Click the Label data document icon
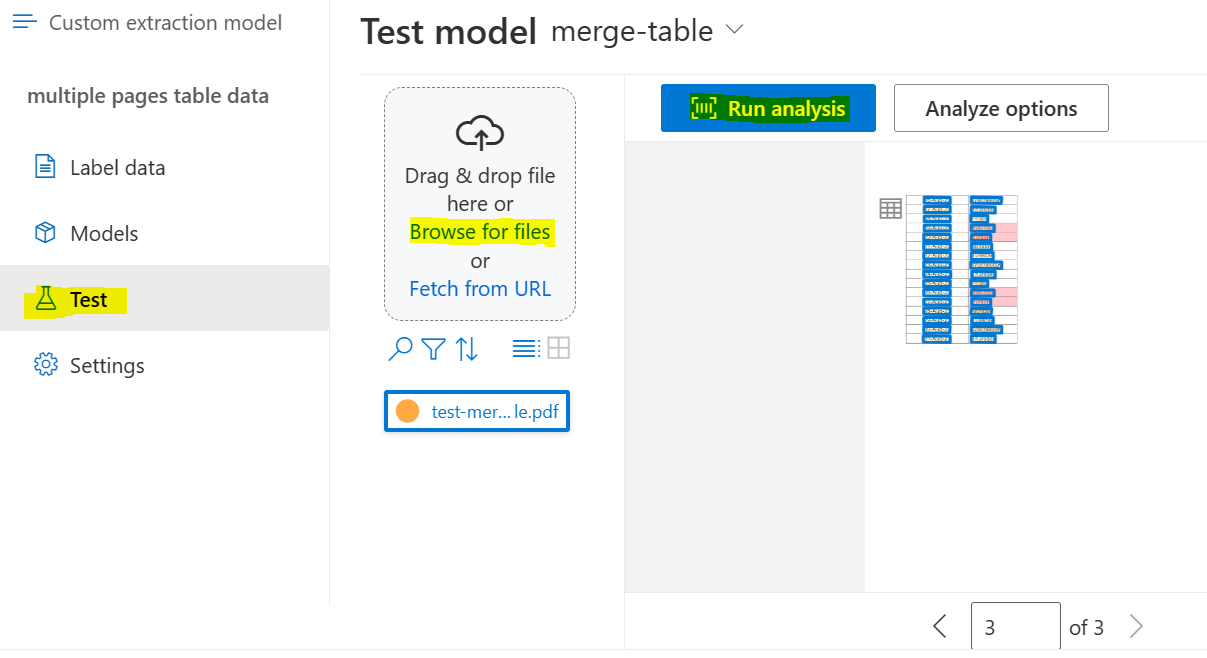Image resolution: width=1207 pixels, height=658 pixels. [43, 167]
